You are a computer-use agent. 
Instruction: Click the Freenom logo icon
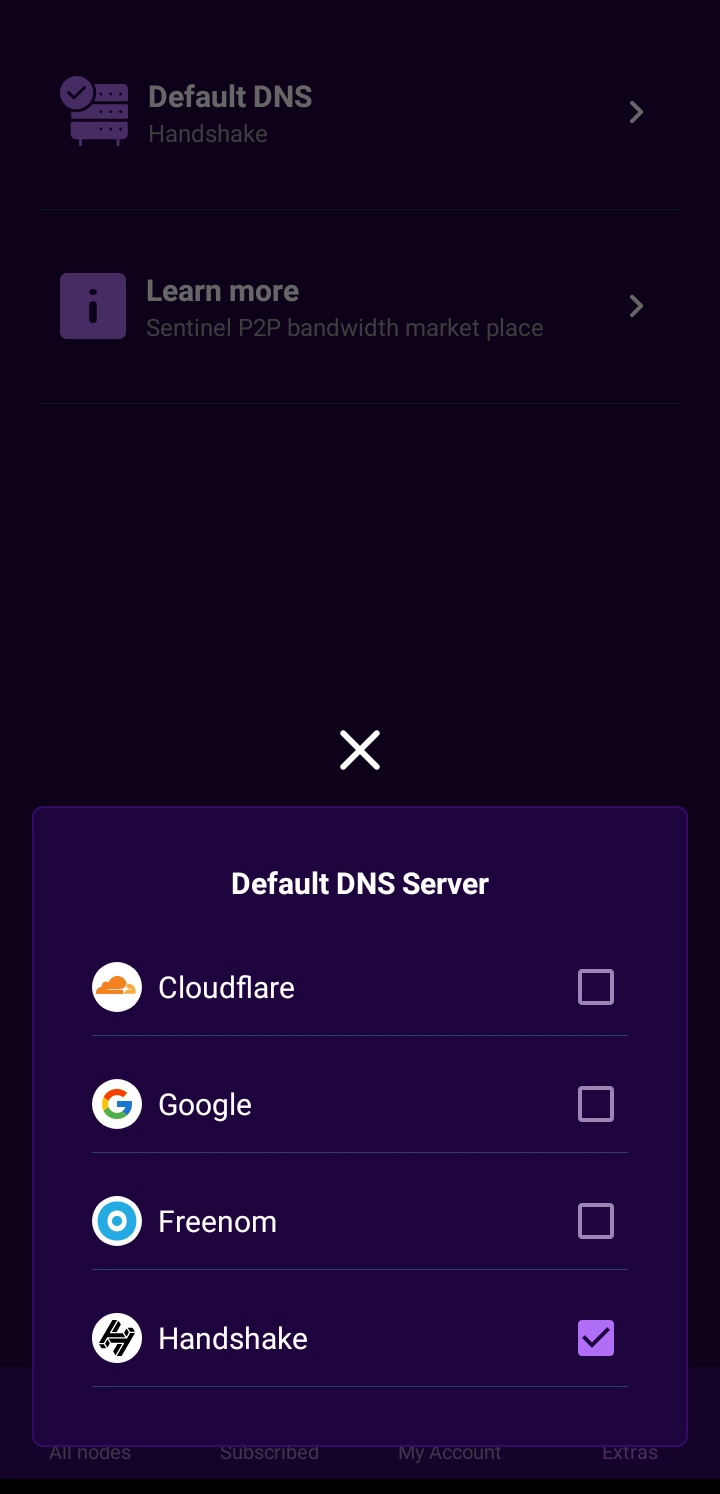tap(117, 1221)
